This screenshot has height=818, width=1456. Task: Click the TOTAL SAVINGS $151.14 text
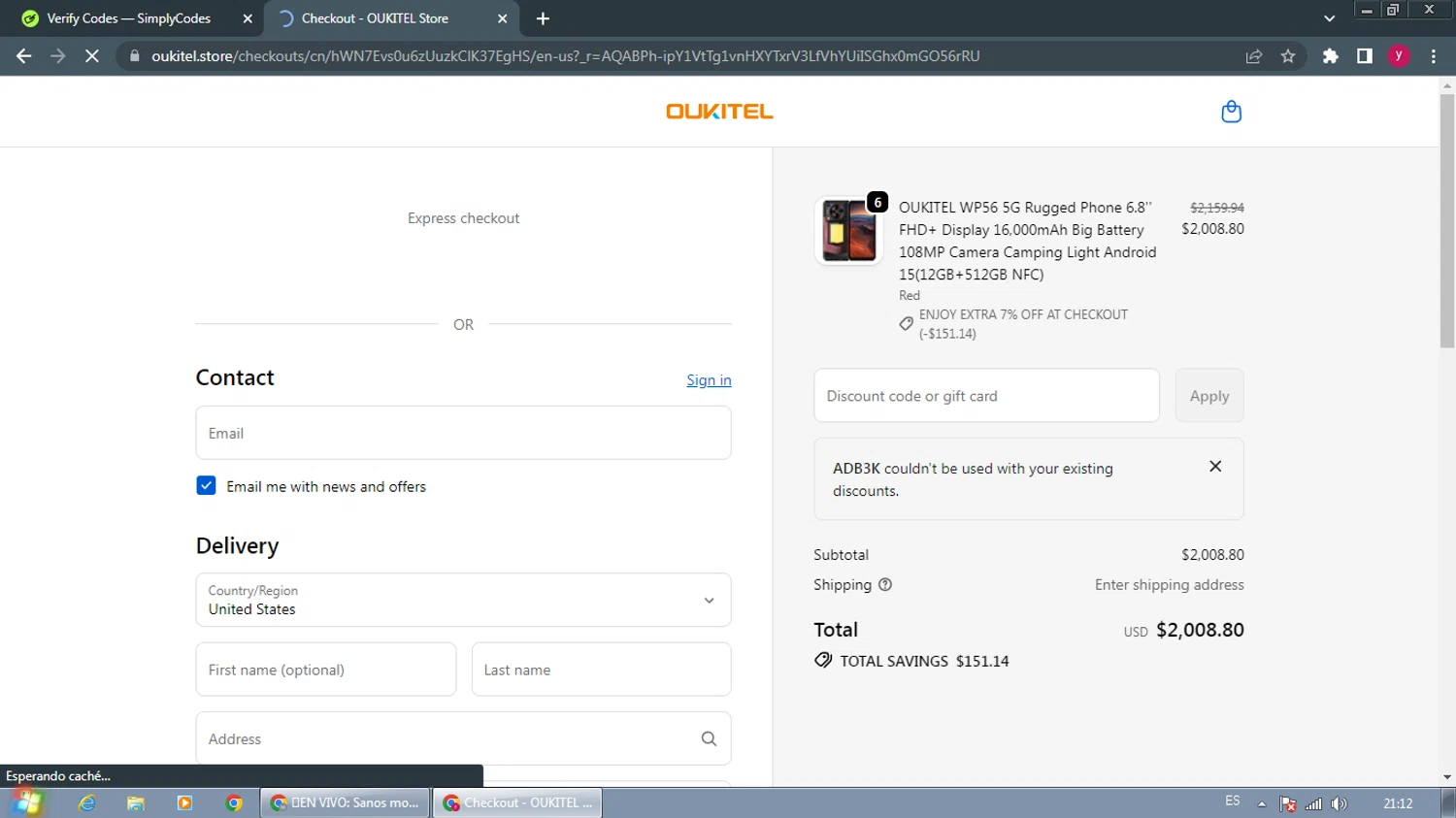[x=924, y=661]
